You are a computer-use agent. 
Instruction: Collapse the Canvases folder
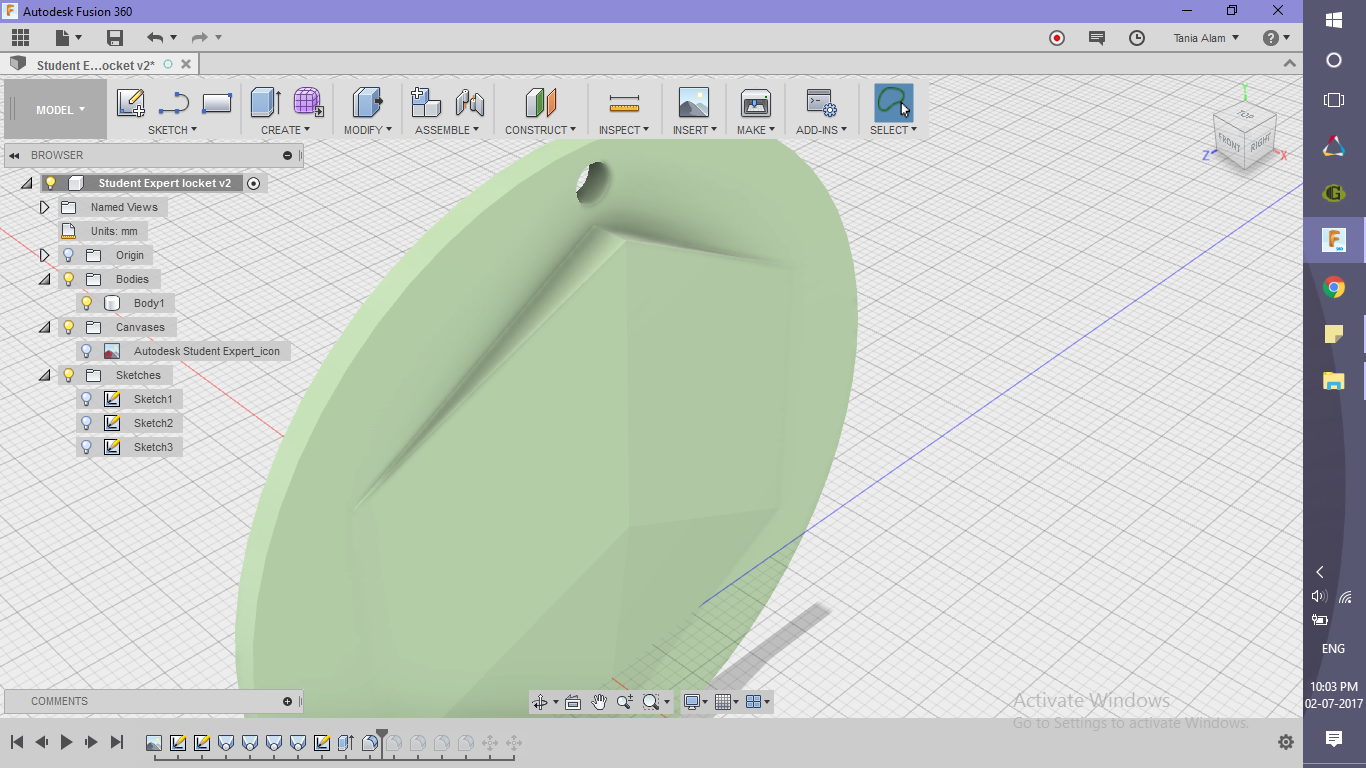tap(44, 327)
